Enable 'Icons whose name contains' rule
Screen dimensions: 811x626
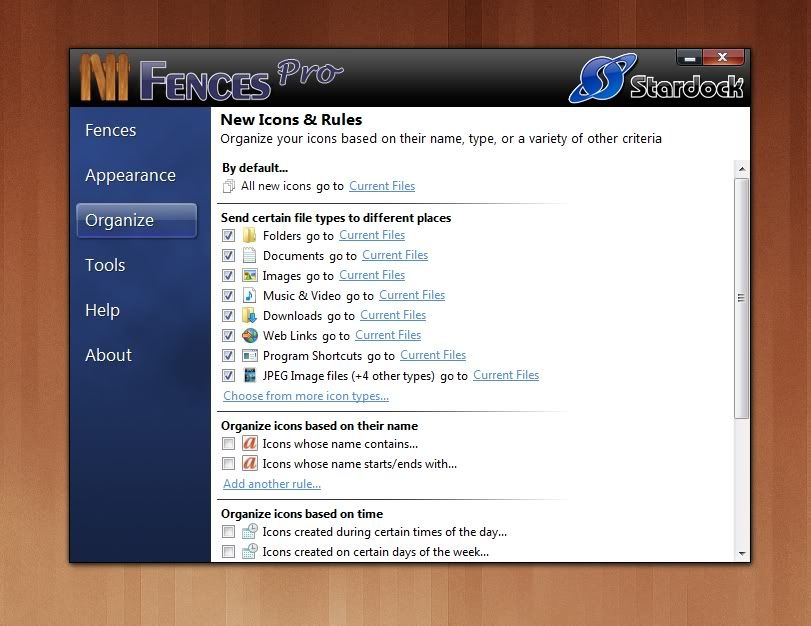(x=228, y=444)
